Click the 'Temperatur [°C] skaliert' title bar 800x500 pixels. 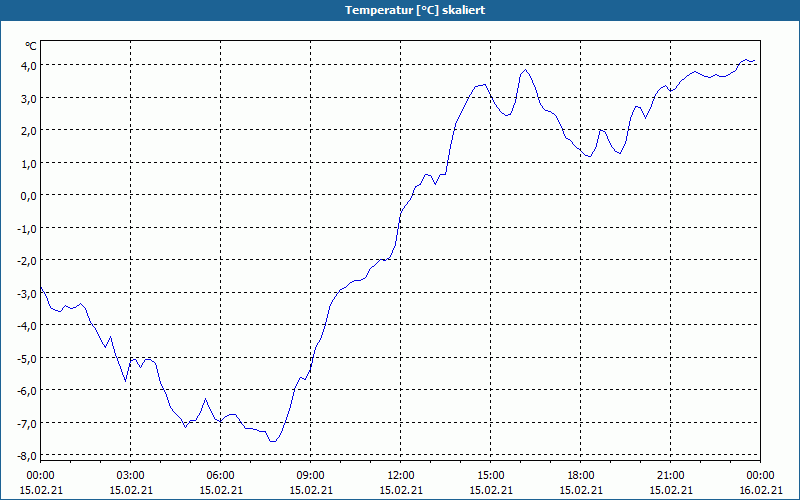pyautogui.click(x=400, y=10)
